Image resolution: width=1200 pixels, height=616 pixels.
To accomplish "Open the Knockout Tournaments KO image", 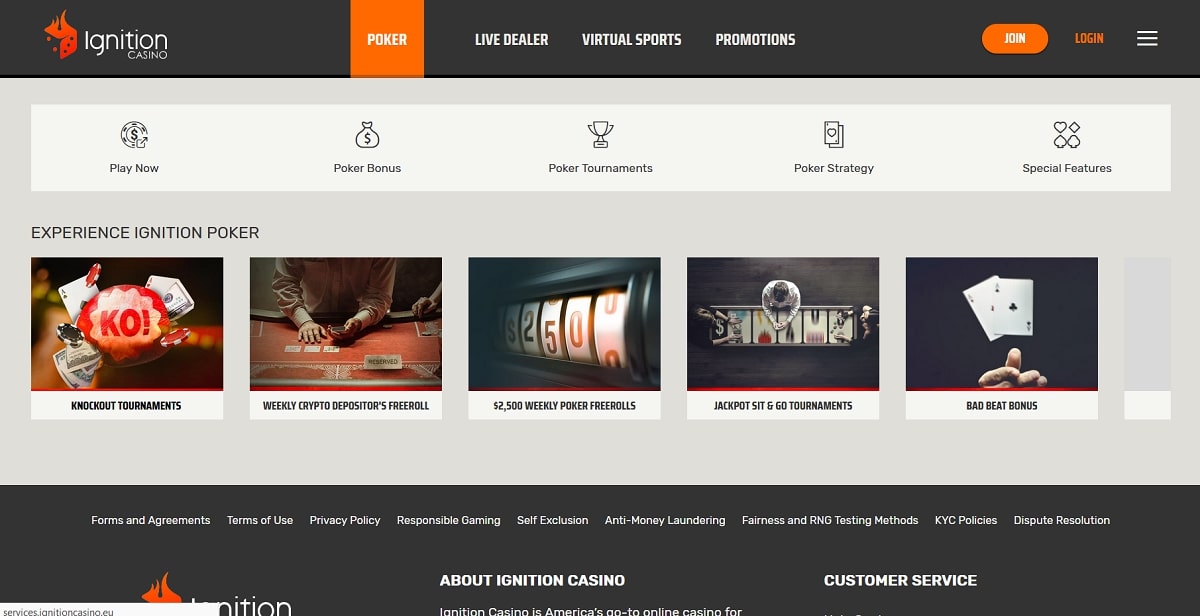I will [x=127, y=323].
